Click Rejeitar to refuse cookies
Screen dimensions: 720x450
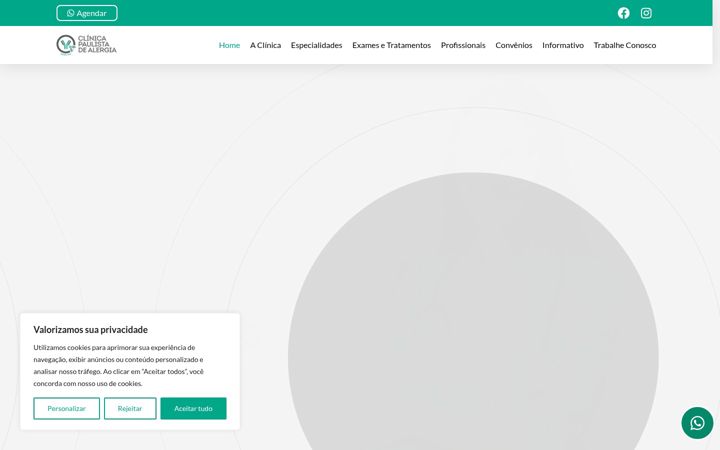pyautogui.click(x=130, y=408)
